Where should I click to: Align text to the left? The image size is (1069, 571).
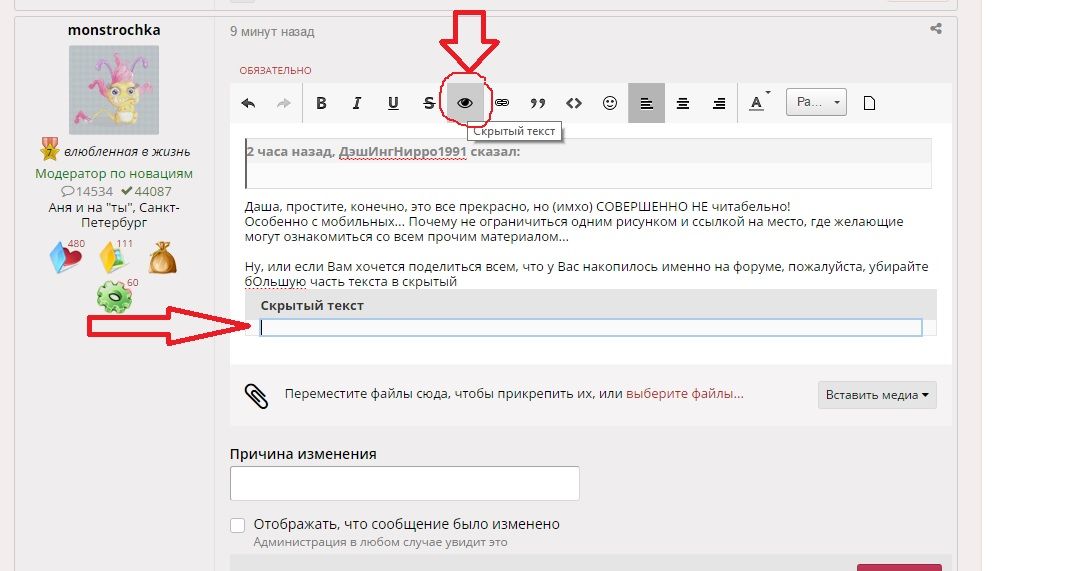647,103
